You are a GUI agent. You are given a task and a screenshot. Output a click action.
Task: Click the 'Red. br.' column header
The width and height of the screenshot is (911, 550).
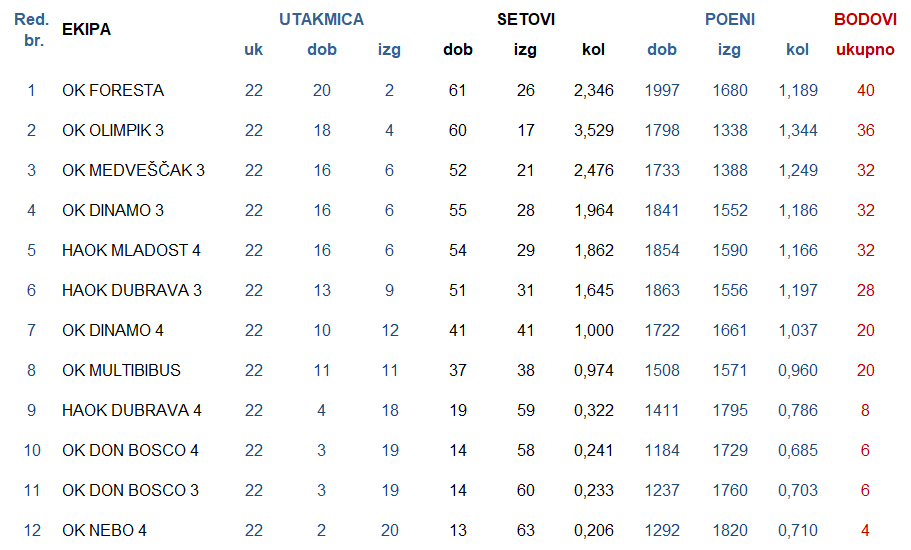(x=31, y=30)
